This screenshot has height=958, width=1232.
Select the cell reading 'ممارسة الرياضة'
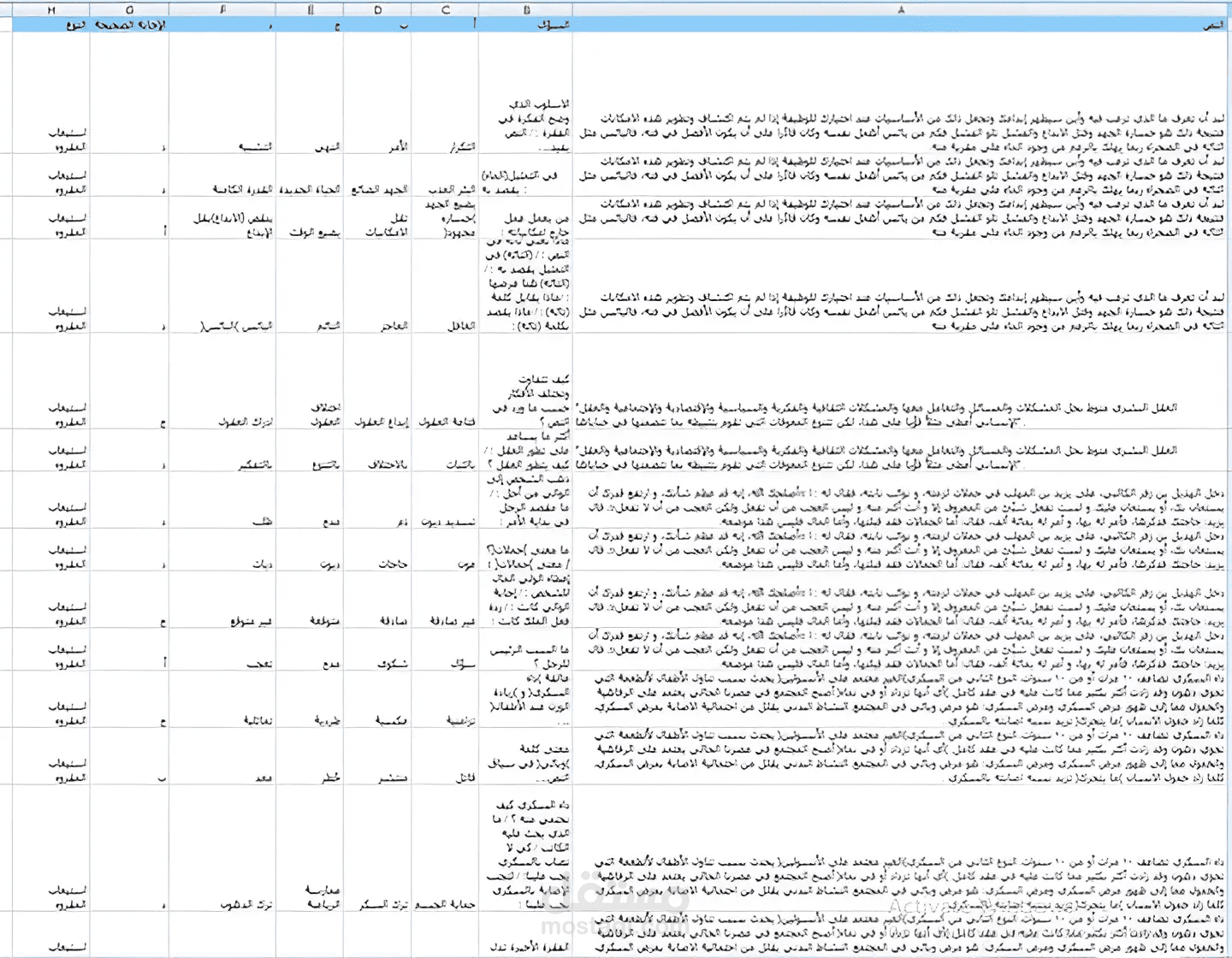tap(310, 849)
